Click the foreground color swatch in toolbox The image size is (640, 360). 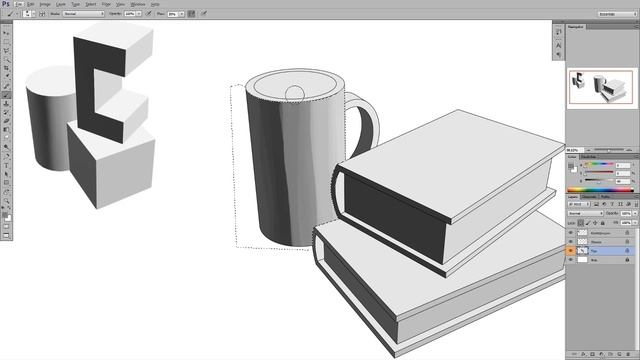[x=4, y=215]
